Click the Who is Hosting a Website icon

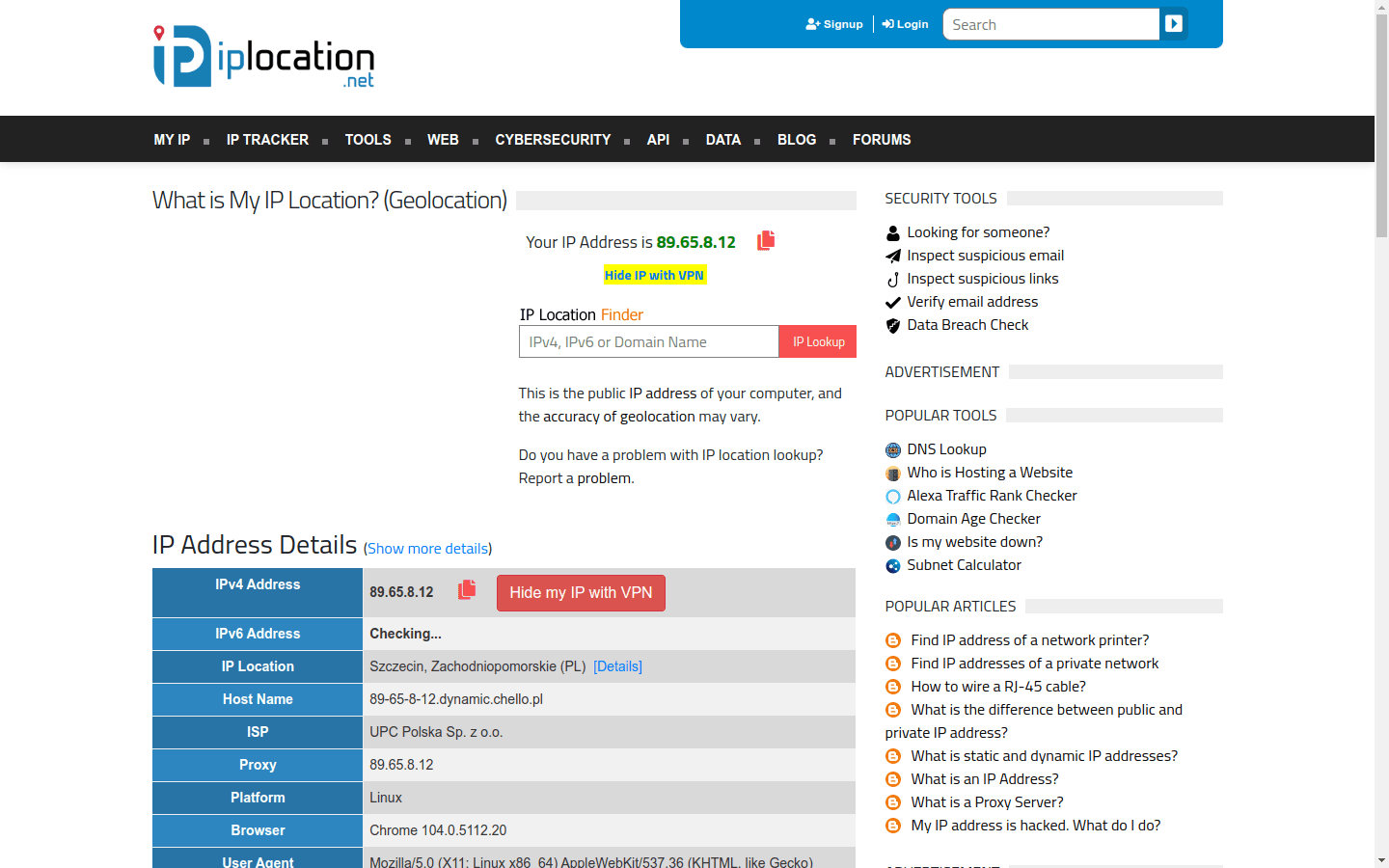pyautogui.click(x=892, y=473)
